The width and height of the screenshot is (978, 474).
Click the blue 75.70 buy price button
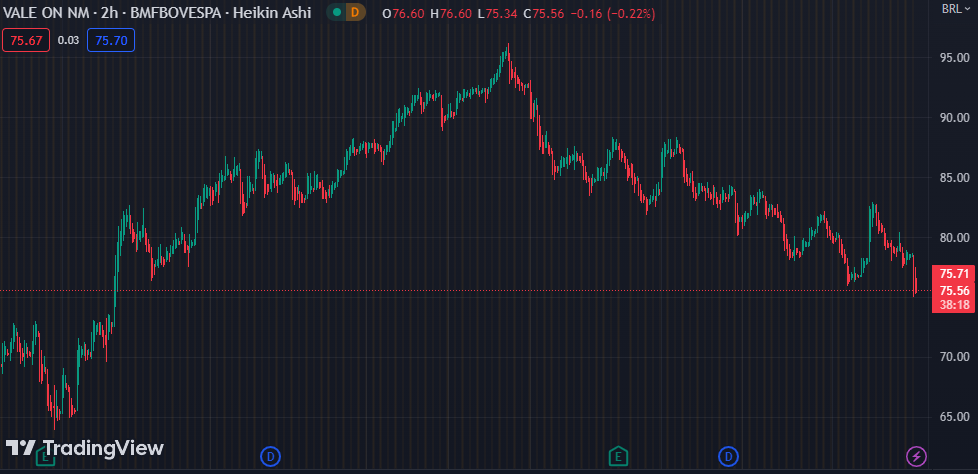(111, 40)
